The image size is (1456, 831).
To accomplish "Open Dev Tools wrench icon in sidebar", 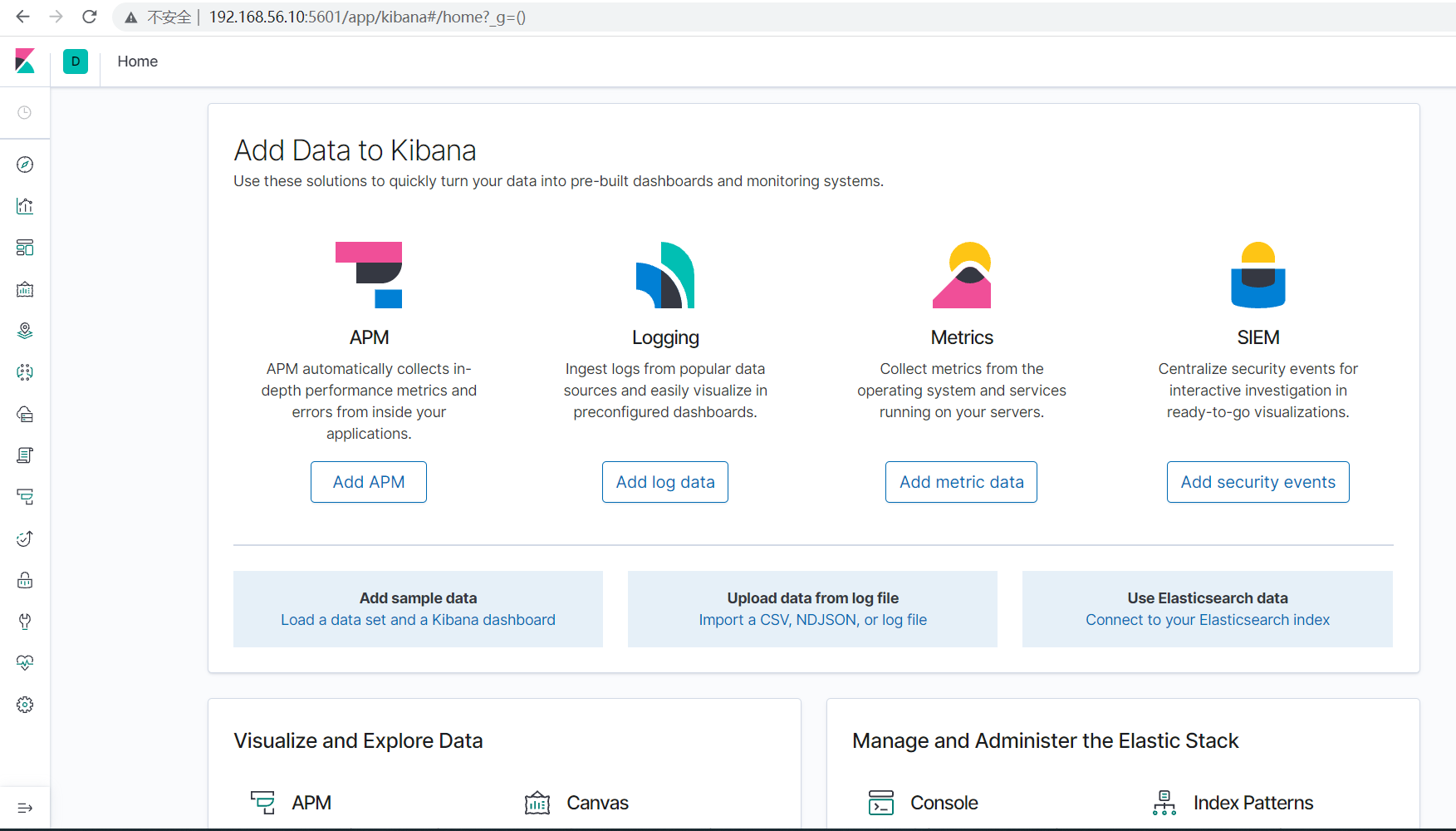I will (25, 622).
